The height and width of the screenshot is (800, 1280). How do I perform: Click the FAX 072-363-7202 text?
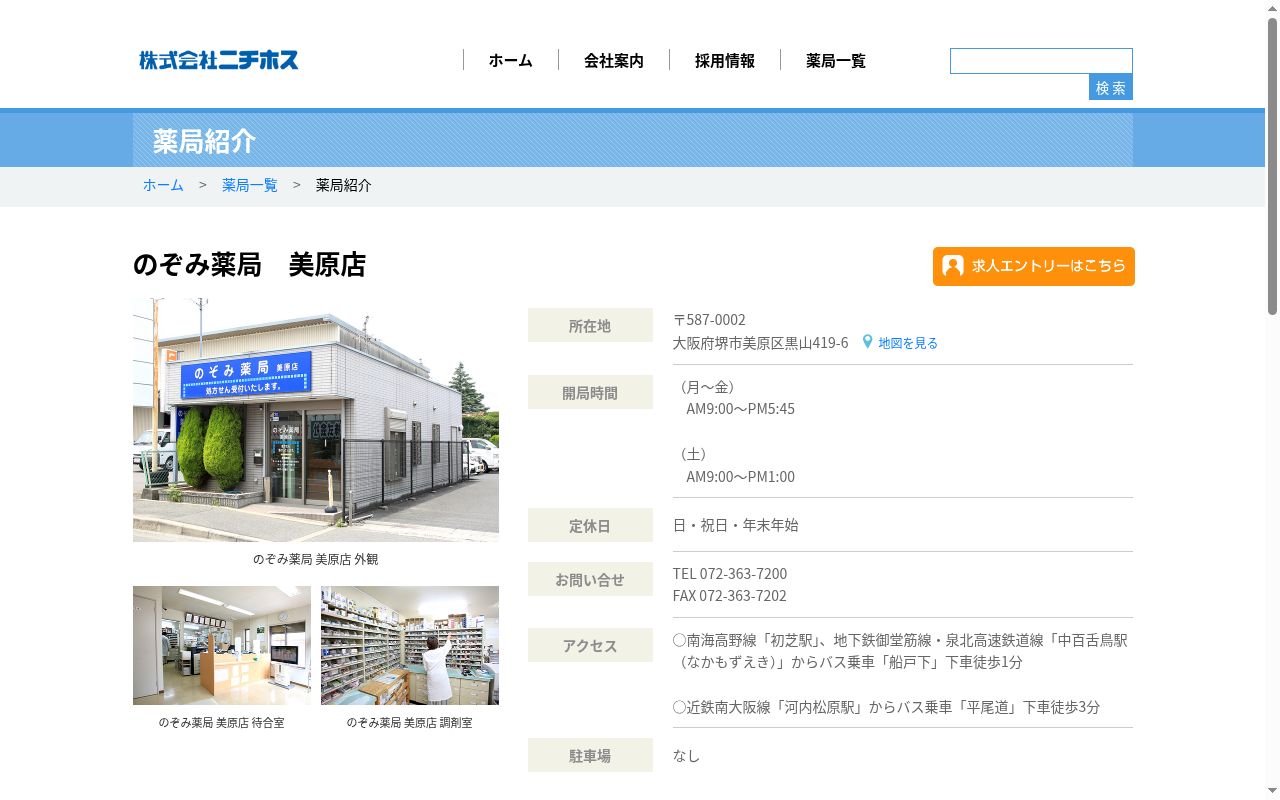coord(730,596)
